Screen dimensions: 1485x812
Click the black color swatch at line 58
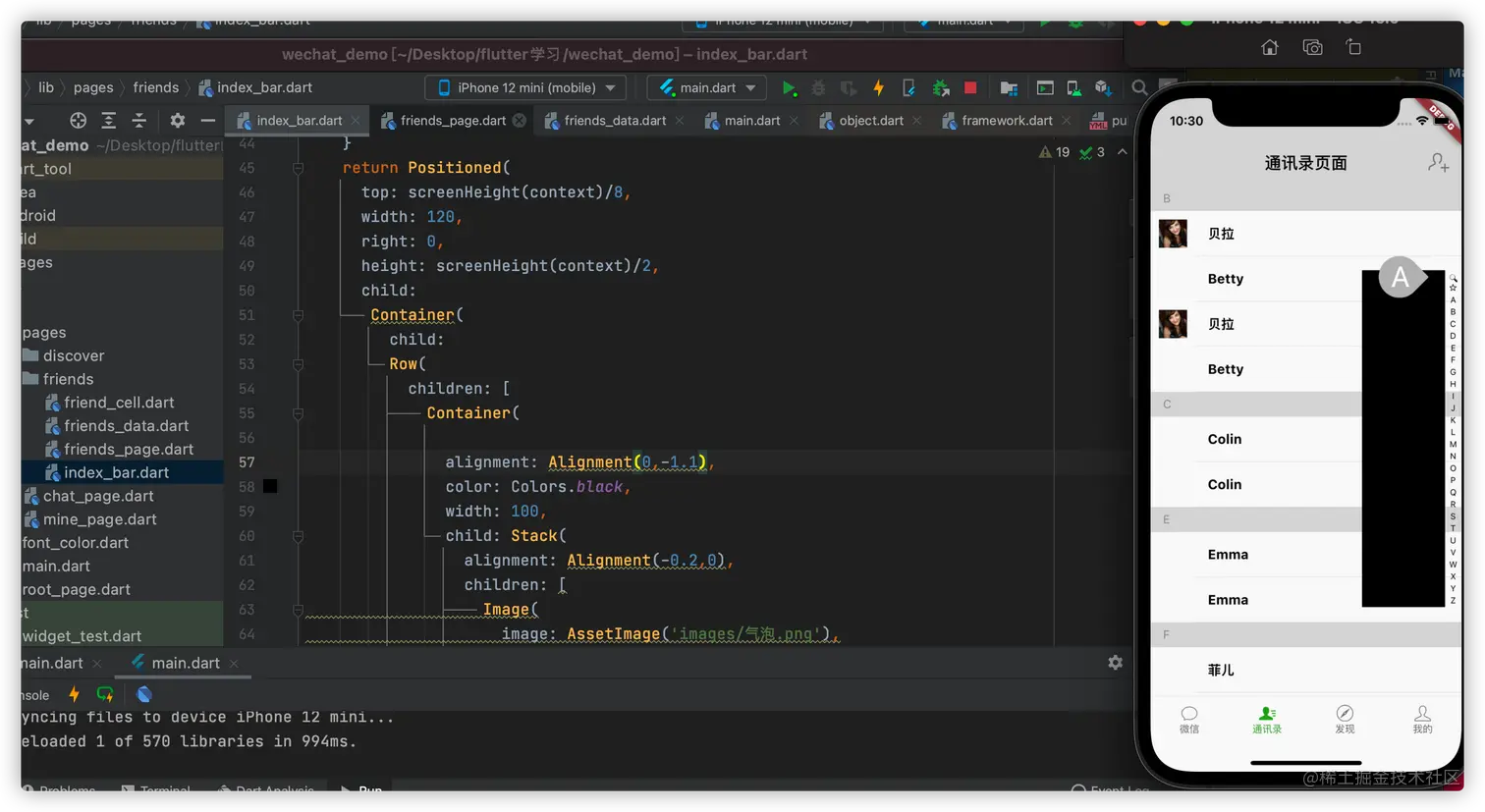click(270, 487)
